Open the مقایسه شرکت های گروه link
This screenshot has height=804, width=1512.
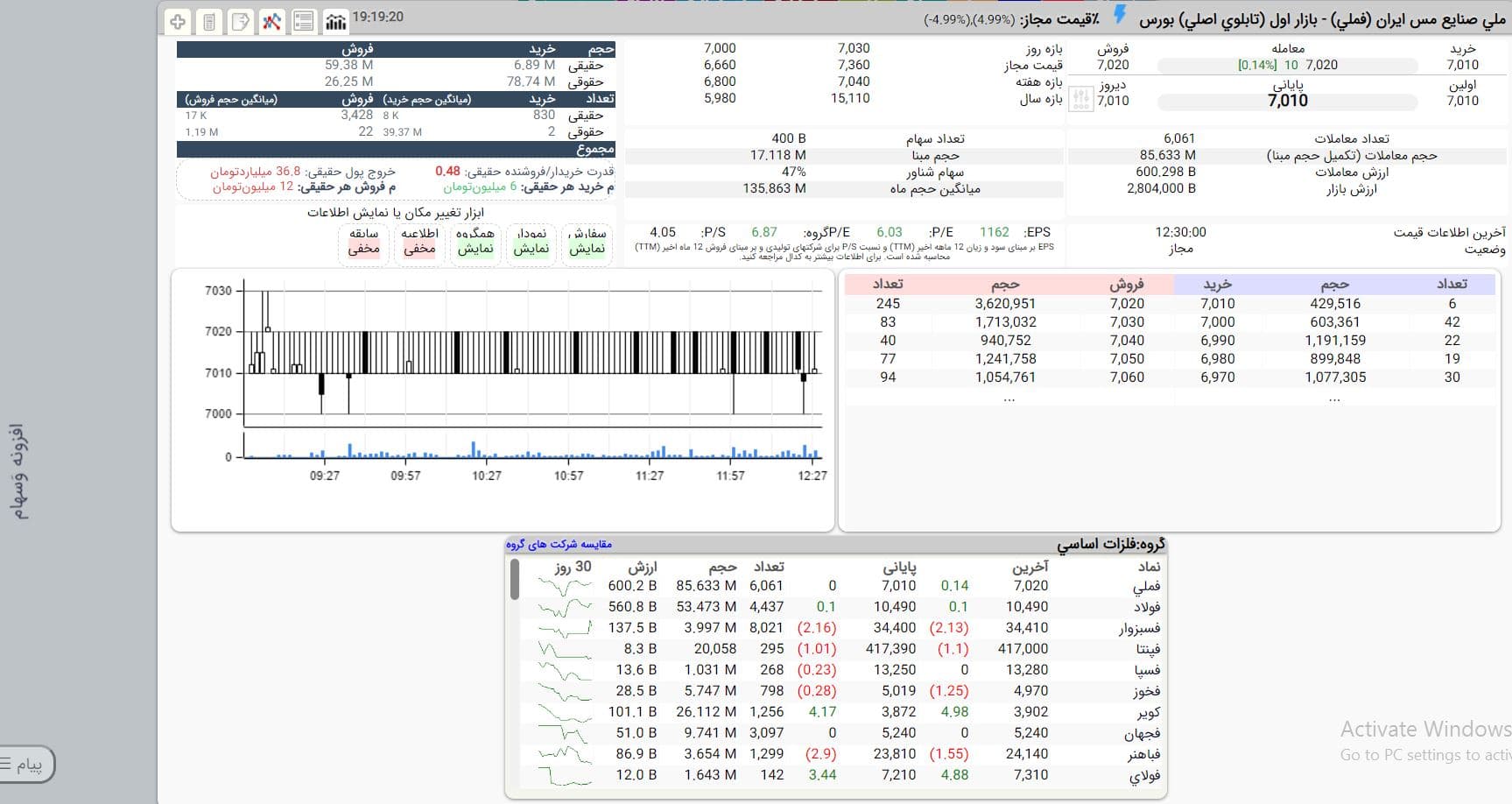[x=559, y=544]
